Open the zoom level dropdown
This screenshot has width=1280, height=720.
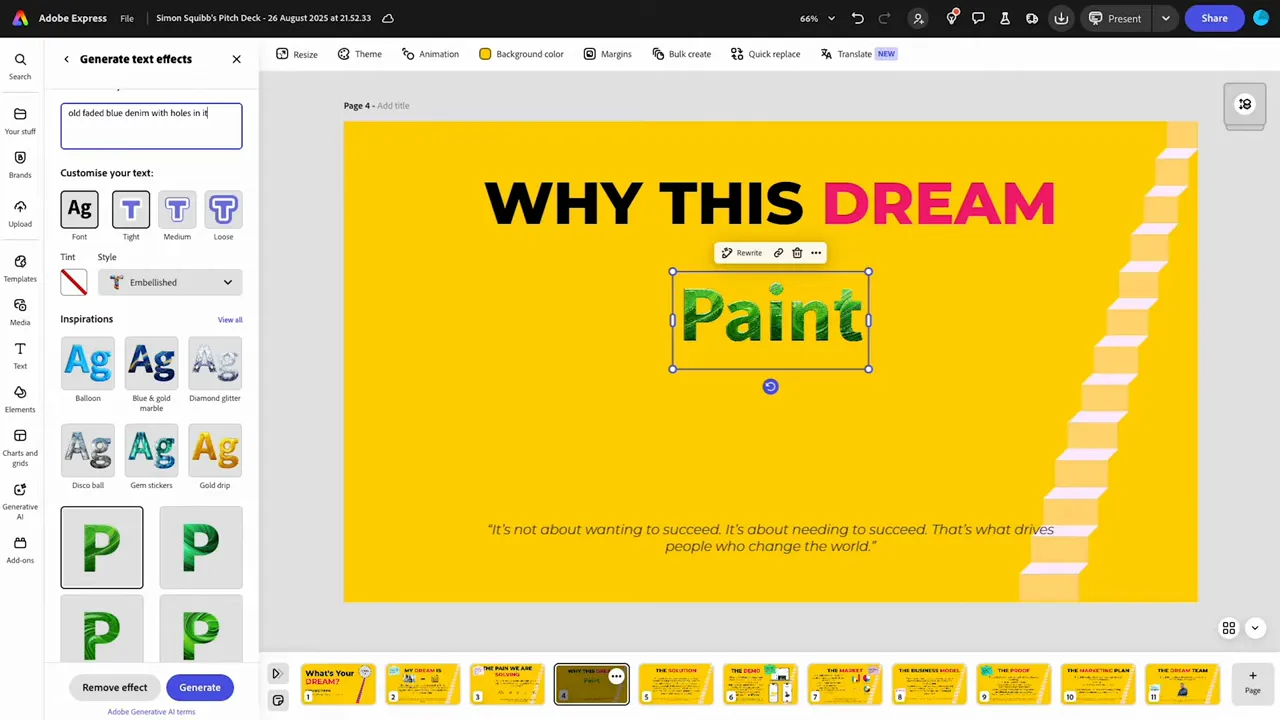[817, 18]
